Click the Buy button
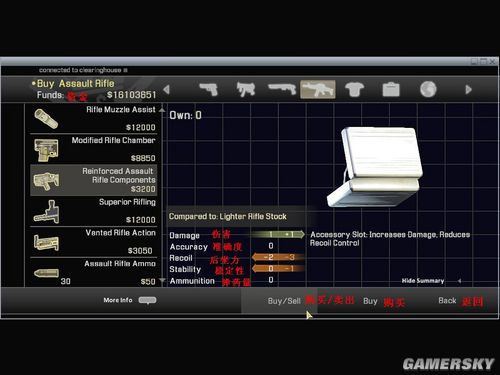Screen dimensions: 500x375 [x=370, y=301]
